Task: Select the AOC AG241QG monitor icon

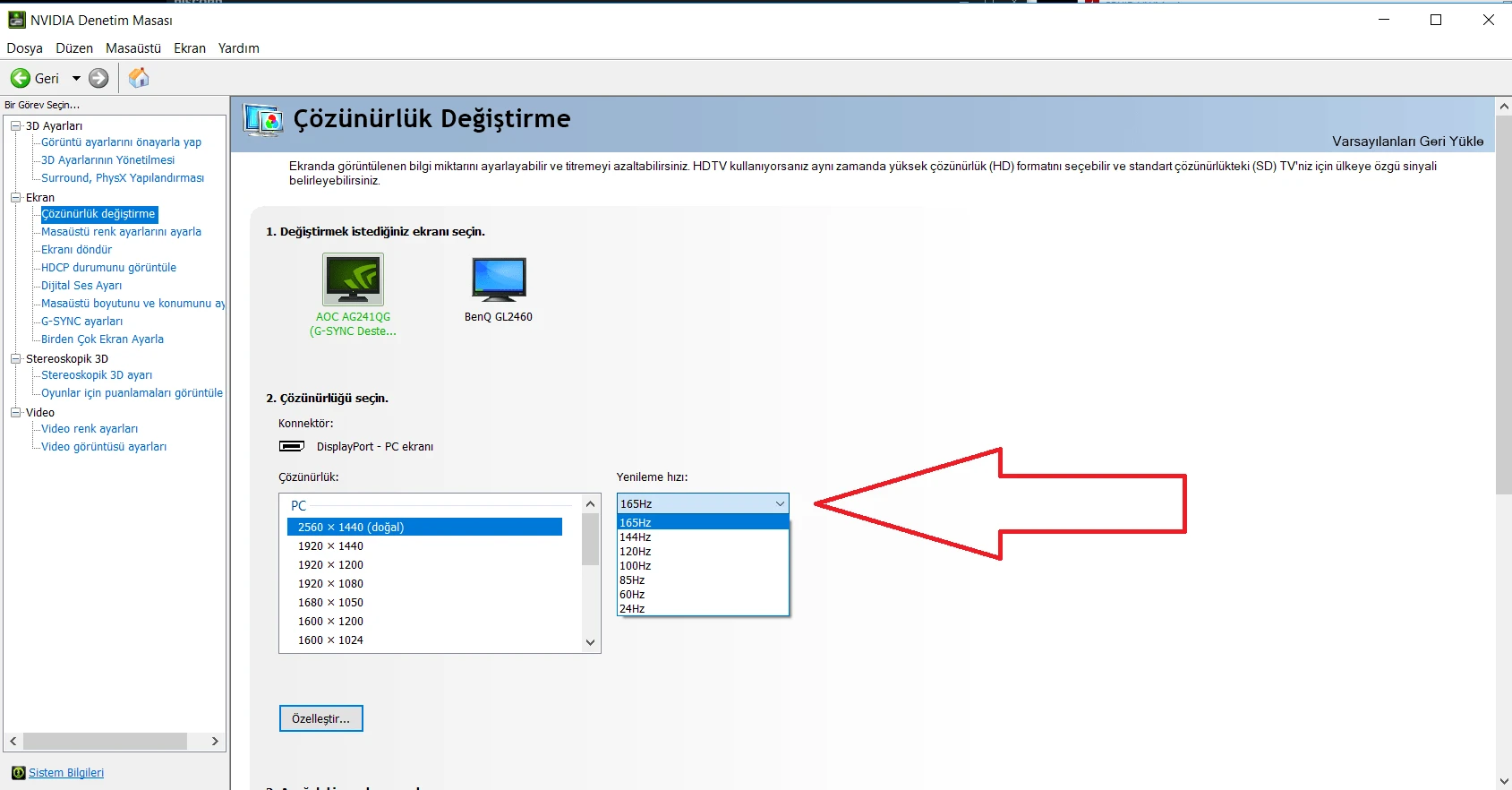Action: point(353,279)
